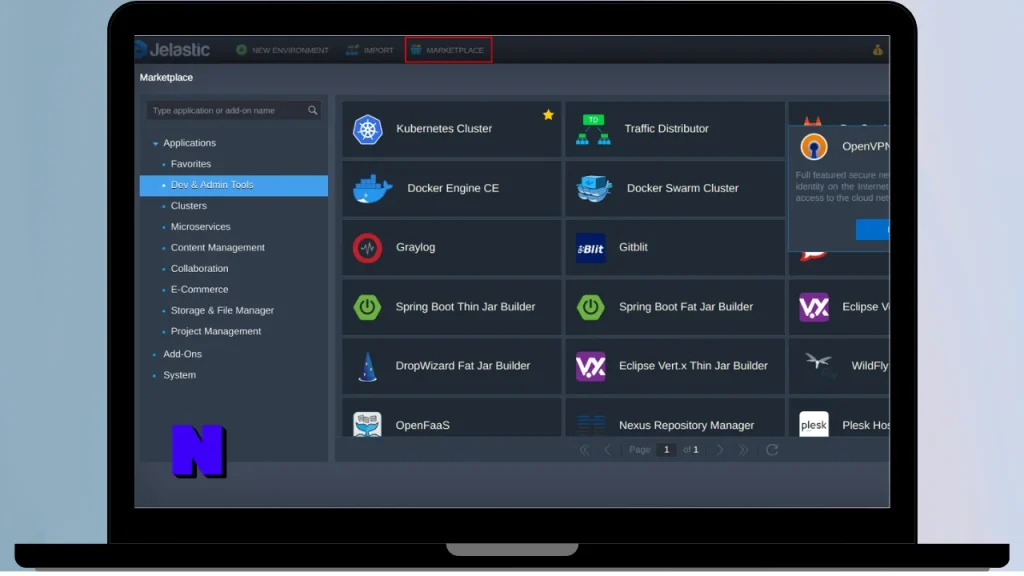Open the Docker Engine CE text label
Screen dimensions: 1024x576
(x=453, y=189)
